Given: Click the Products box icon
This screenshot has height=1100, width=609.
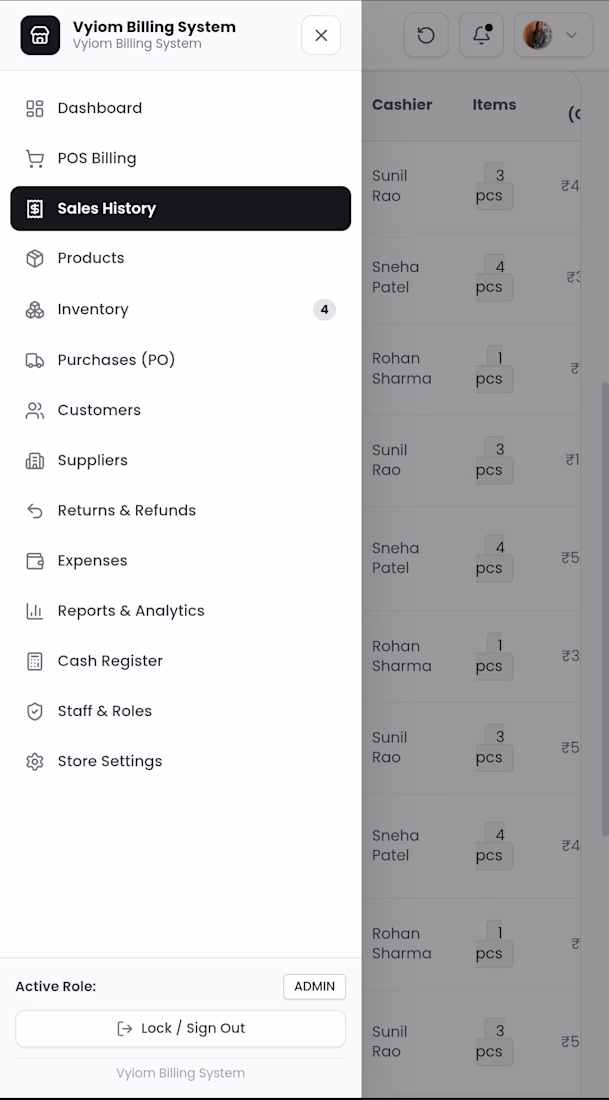Looking at the screenshot, I should click(34, 259).
